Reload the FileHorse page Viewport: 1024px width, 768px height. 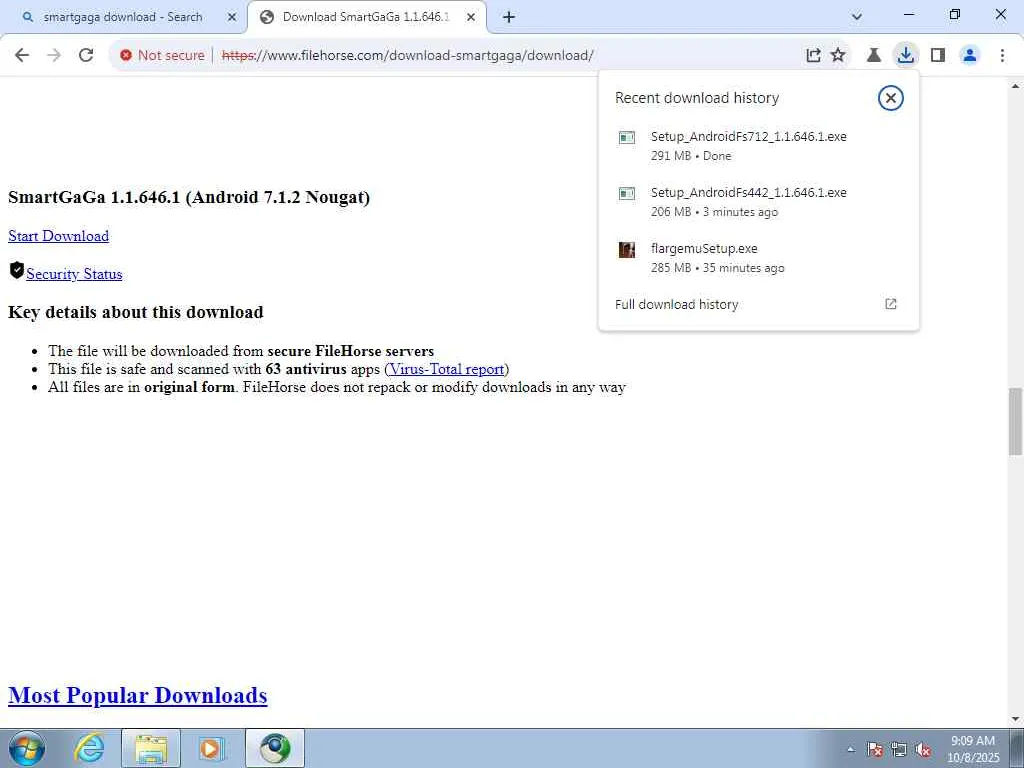[x=86, y=56]
